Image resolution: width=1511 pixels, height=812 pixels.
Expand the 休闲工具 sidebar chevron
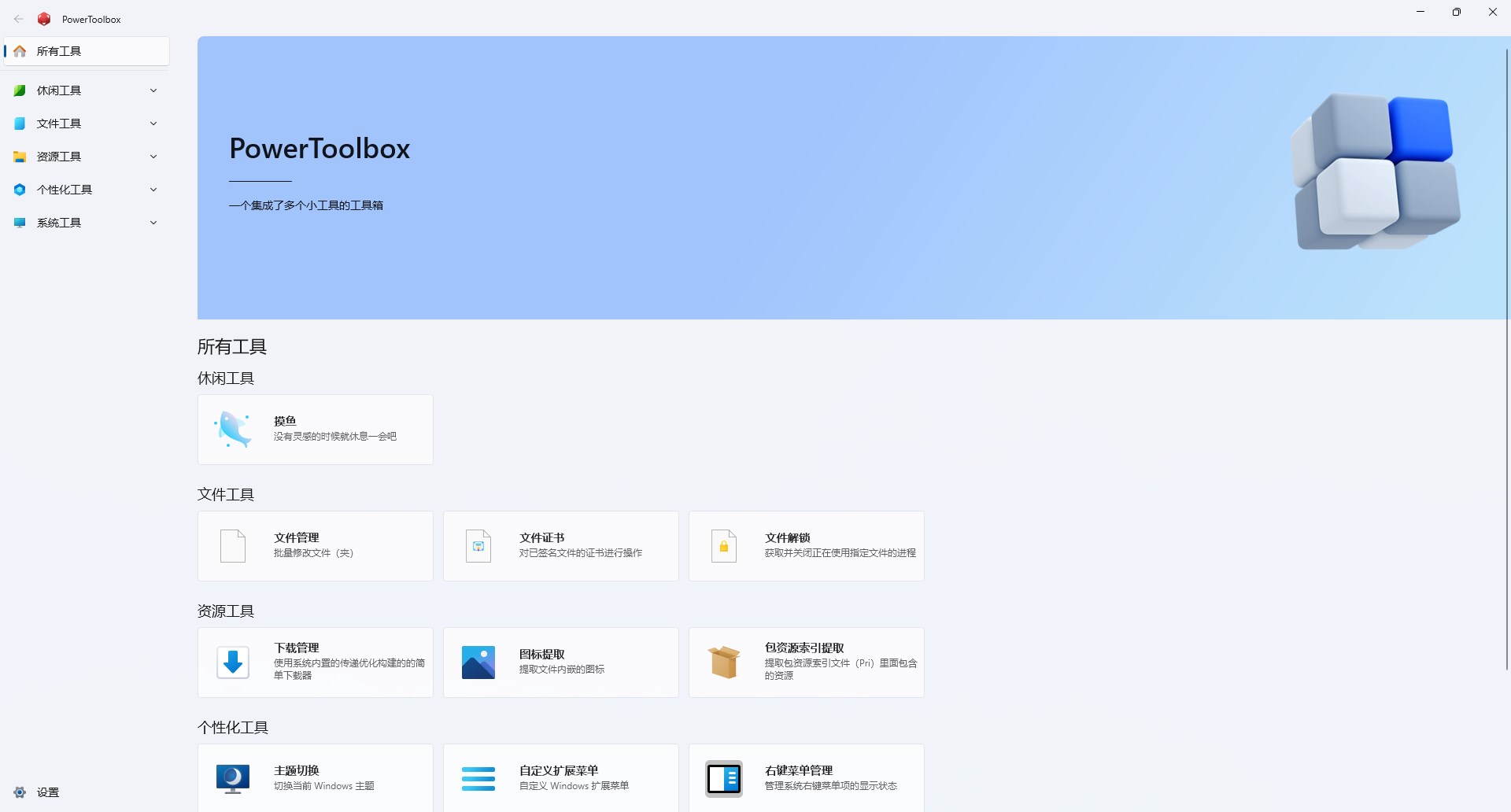coord(153,90)
